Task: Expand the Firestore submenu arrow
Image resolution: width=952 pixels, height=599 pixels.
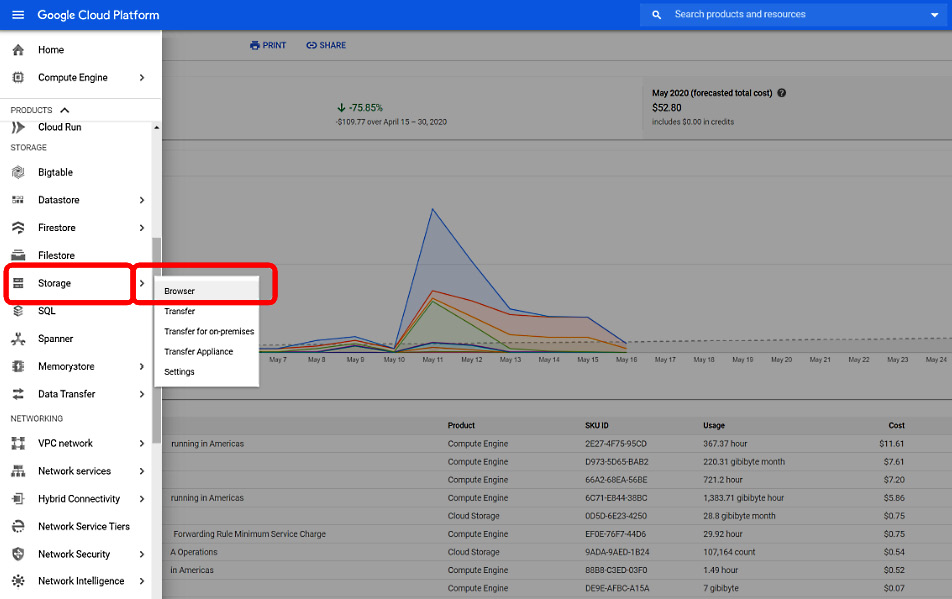Action: 142,228
